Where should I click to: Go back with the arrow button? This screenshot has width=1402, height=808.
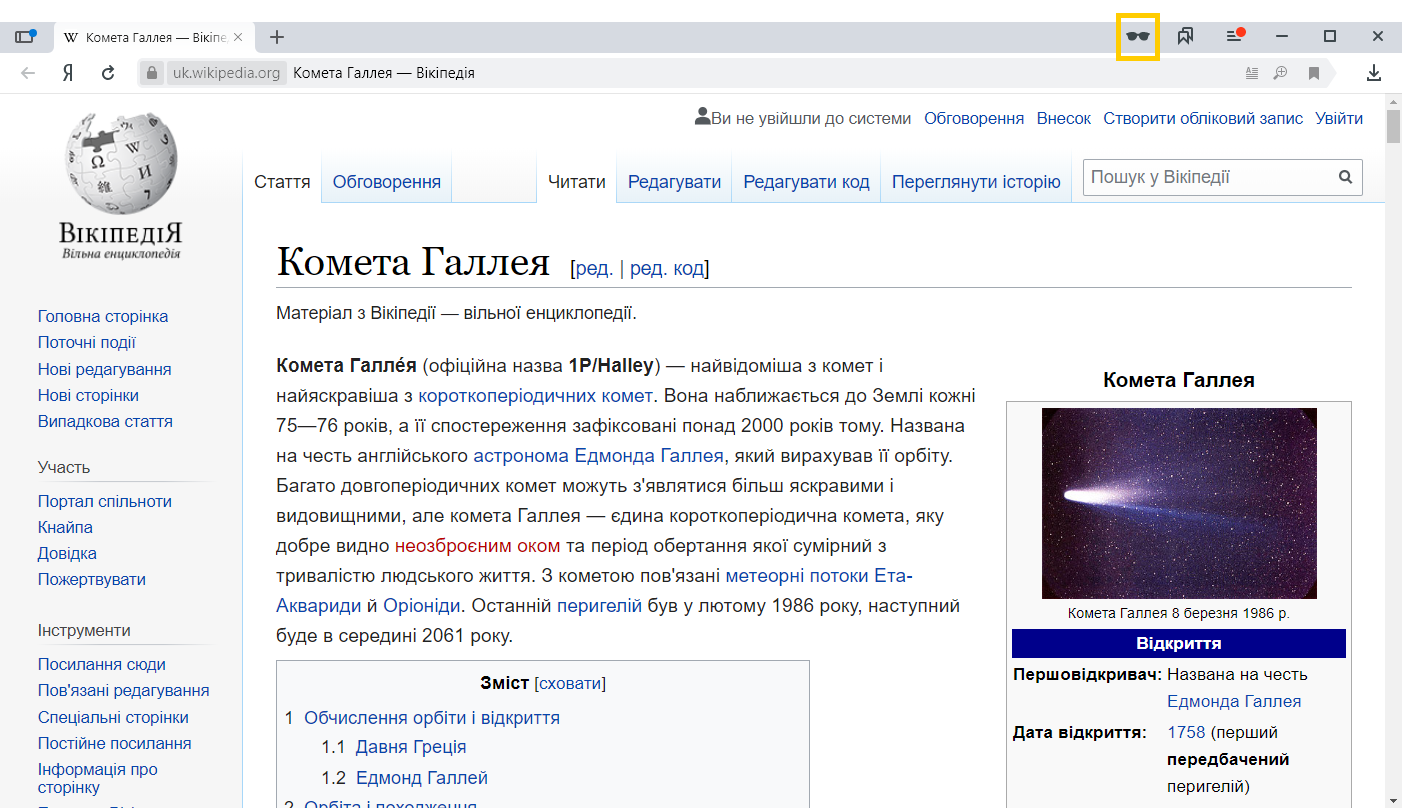point(28,73)
